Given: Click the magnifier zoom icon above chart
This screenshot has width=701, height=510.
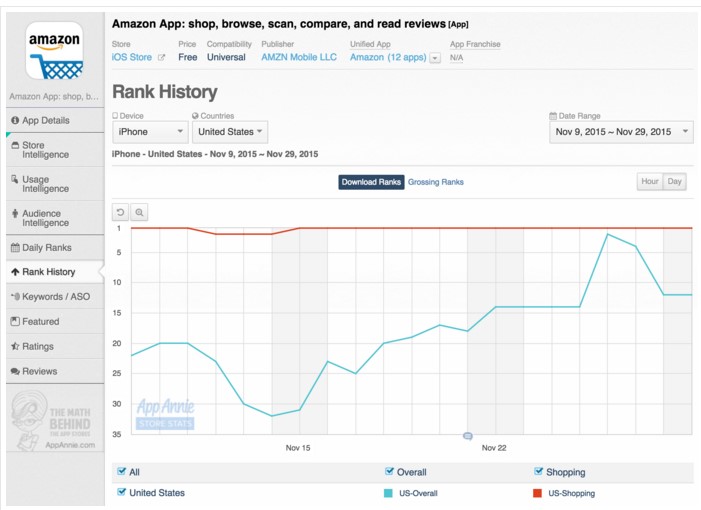Looking at the screenshot, I should [139, 212].
